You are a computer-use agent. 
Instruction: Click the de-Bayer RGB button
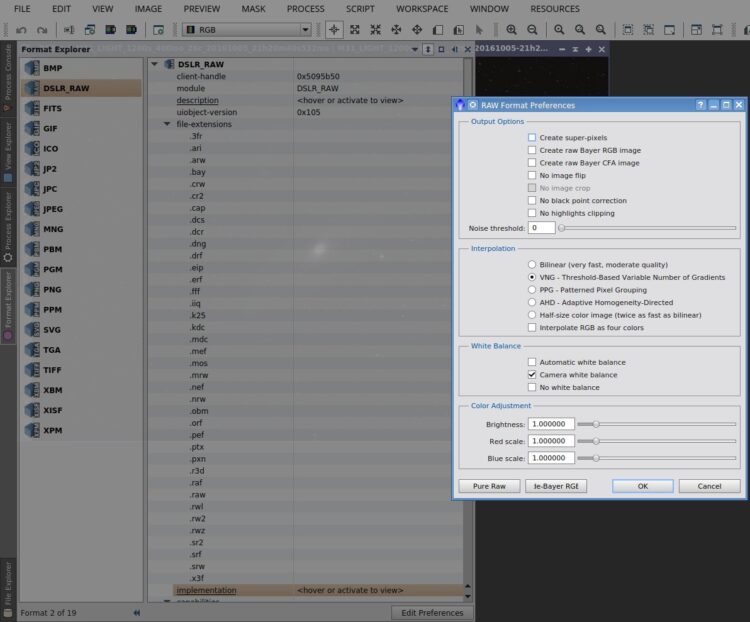tap(556, 486)
